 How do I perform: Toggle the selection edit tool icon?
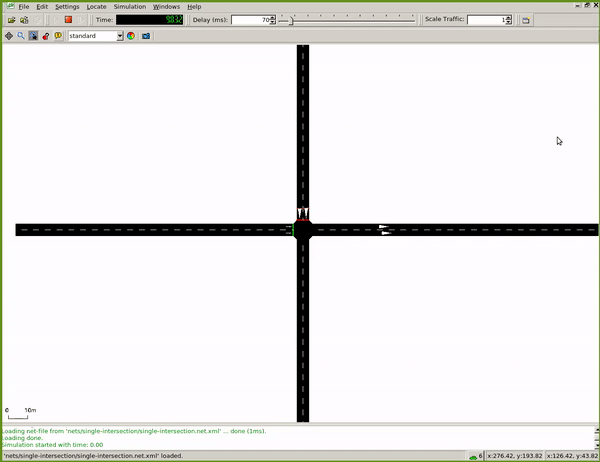point(33,36)
